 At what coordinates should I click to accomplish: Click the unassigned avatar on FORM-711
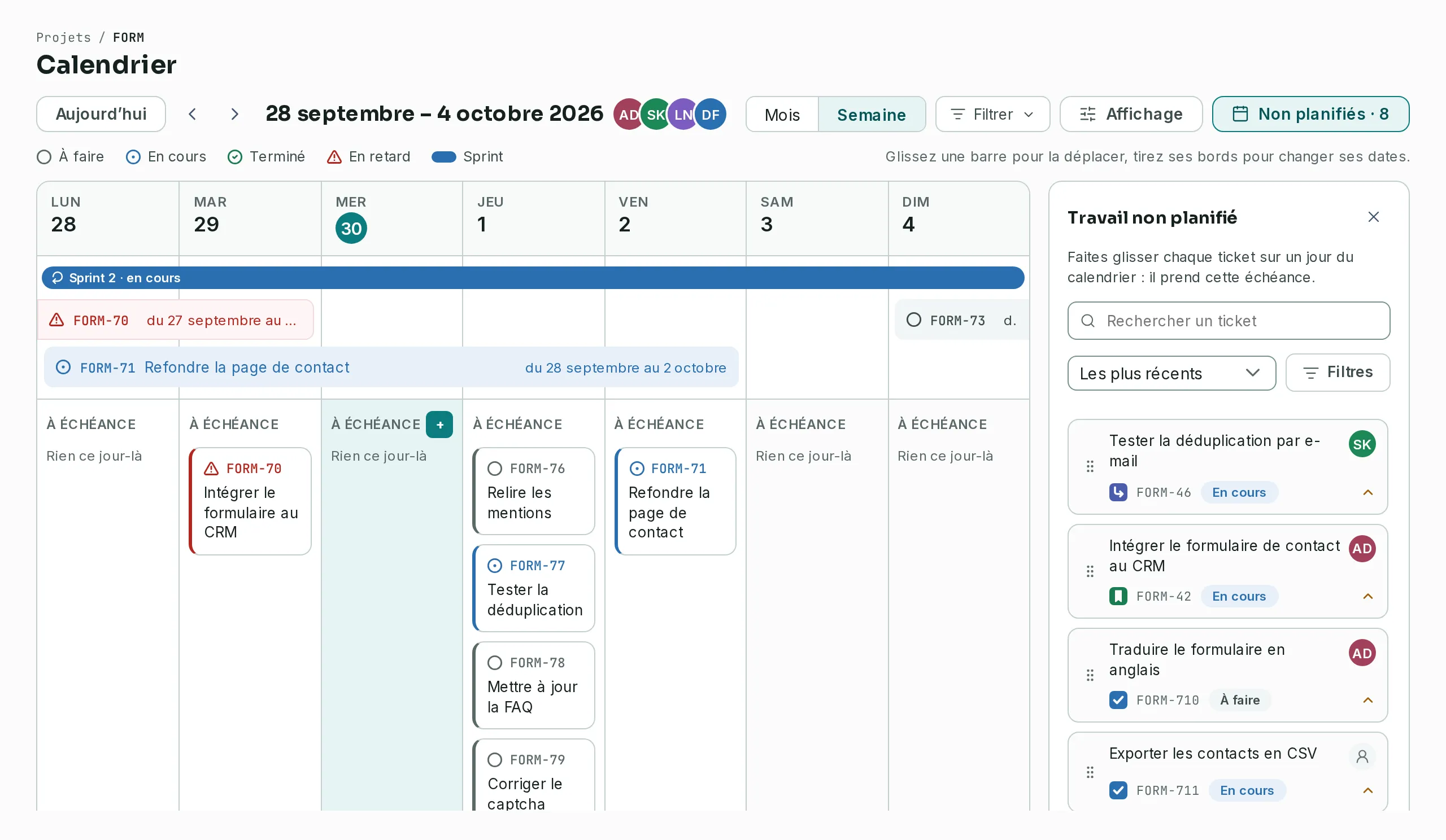click(x=1362, y=757)
